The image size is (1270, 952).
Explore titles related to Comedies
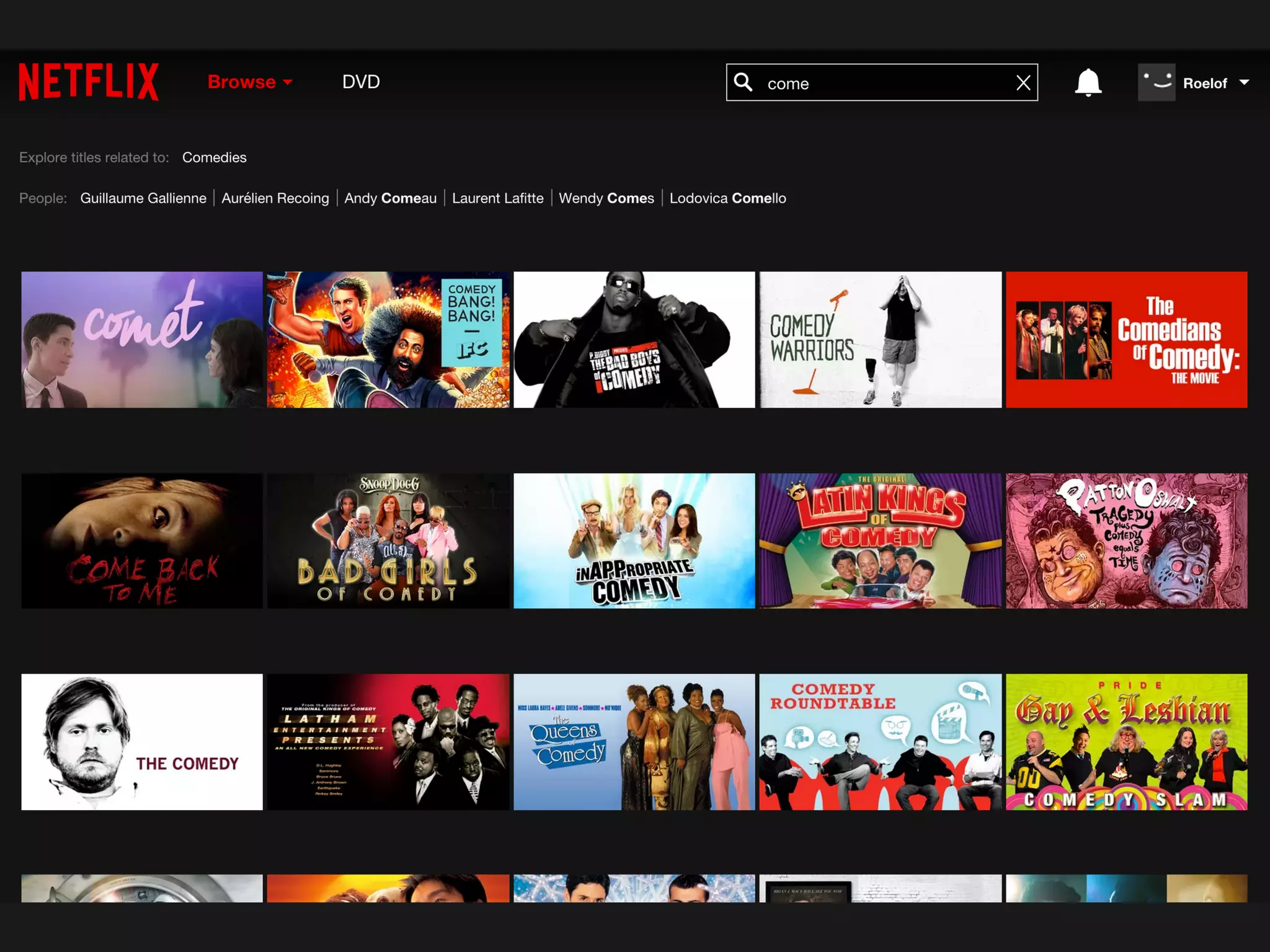pos(214,157)
